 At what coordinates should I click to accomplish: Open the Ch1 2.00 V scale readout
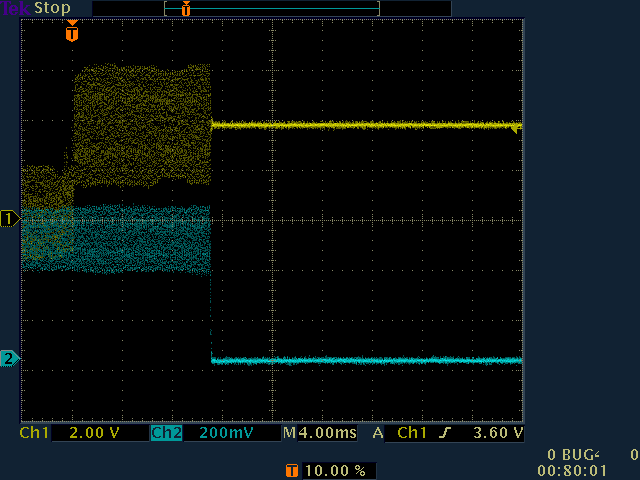(x=88, y=433)
